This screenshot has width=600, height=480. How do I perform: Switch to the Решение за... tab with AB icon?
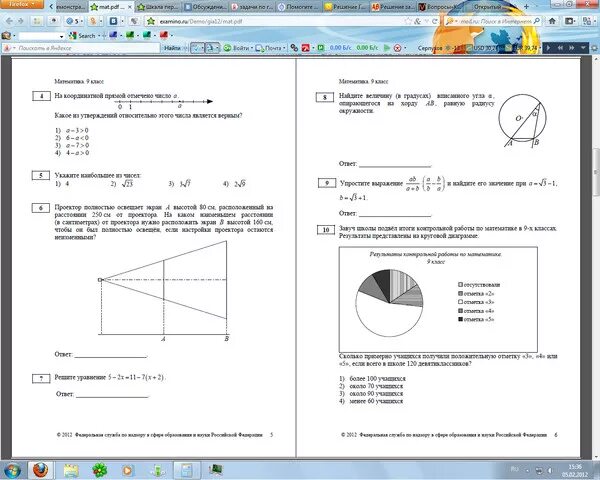click(x=393, y=7)
